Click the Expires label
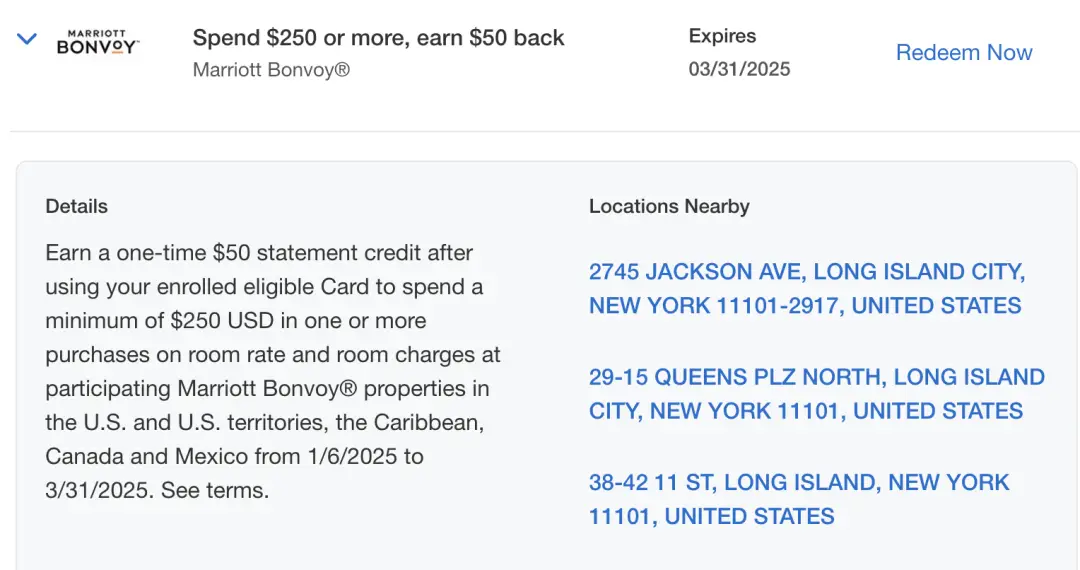1080x570 pixels. 722,36
